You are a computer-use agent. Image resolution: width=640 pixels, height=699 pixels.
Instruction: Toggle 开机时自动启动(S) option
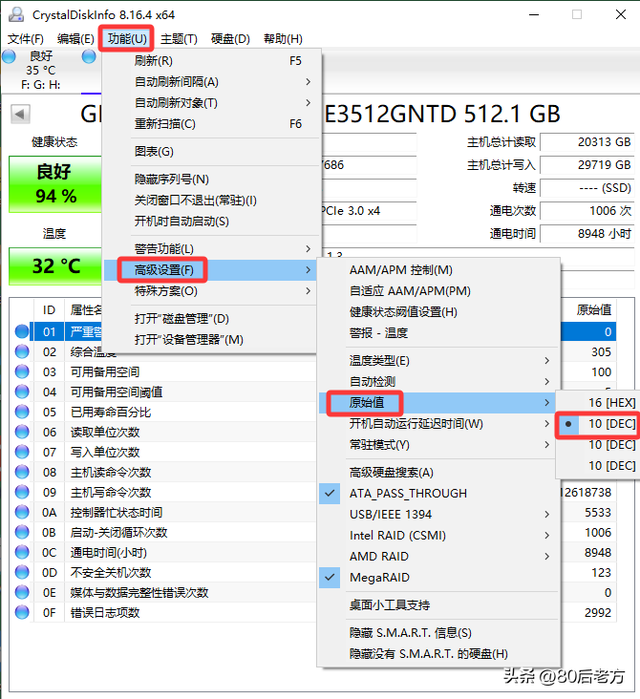click(x=210, y=221)
